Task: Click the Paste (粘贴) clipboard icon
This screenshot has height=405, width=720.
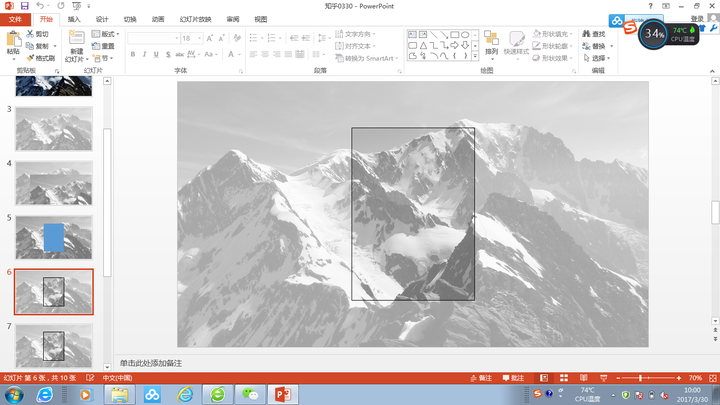Action: (x=13, y=39)
